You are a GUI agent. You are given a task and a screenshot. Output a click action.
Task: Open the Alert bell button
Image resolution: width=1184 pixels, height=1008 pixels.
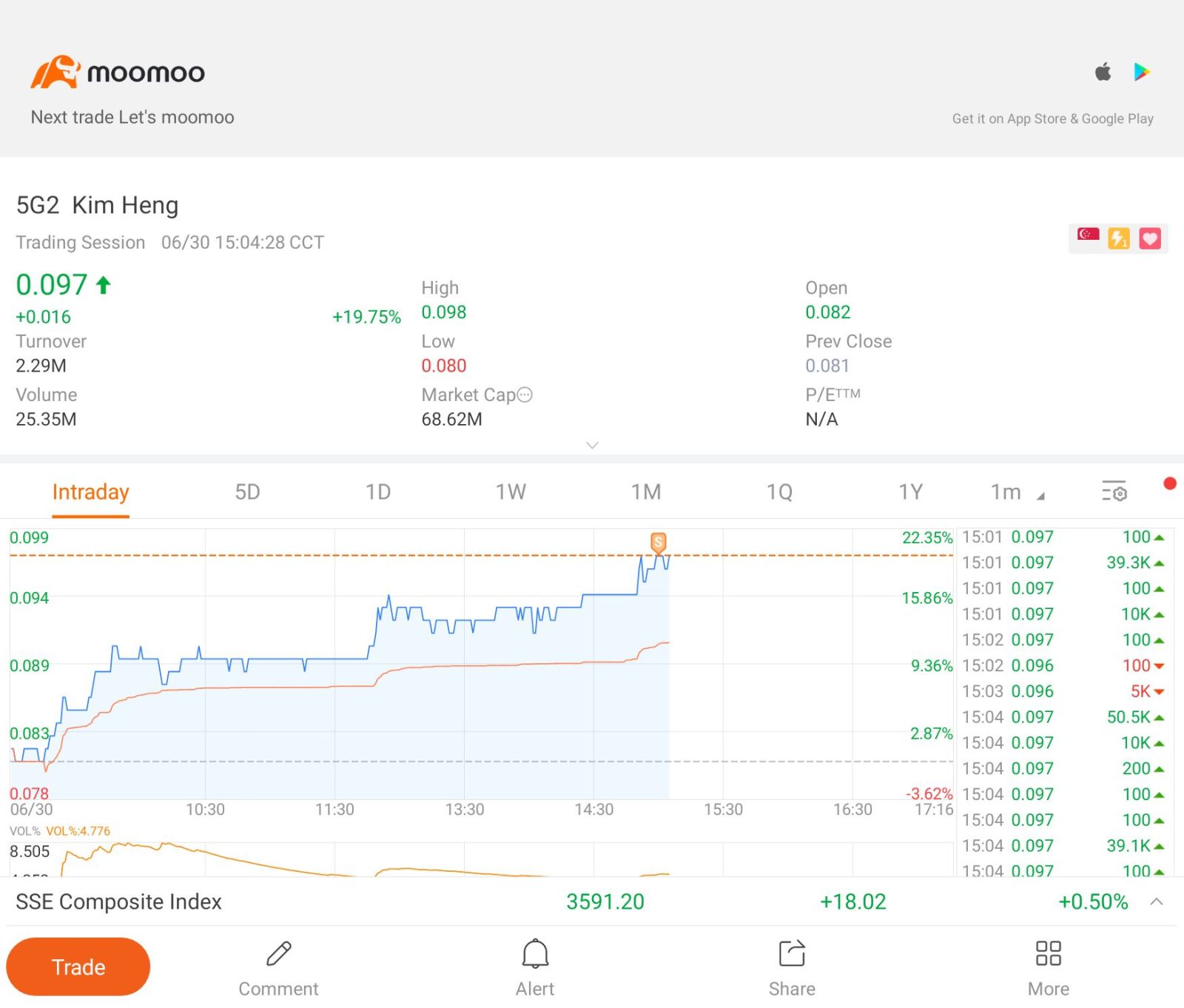pos(535,968)
